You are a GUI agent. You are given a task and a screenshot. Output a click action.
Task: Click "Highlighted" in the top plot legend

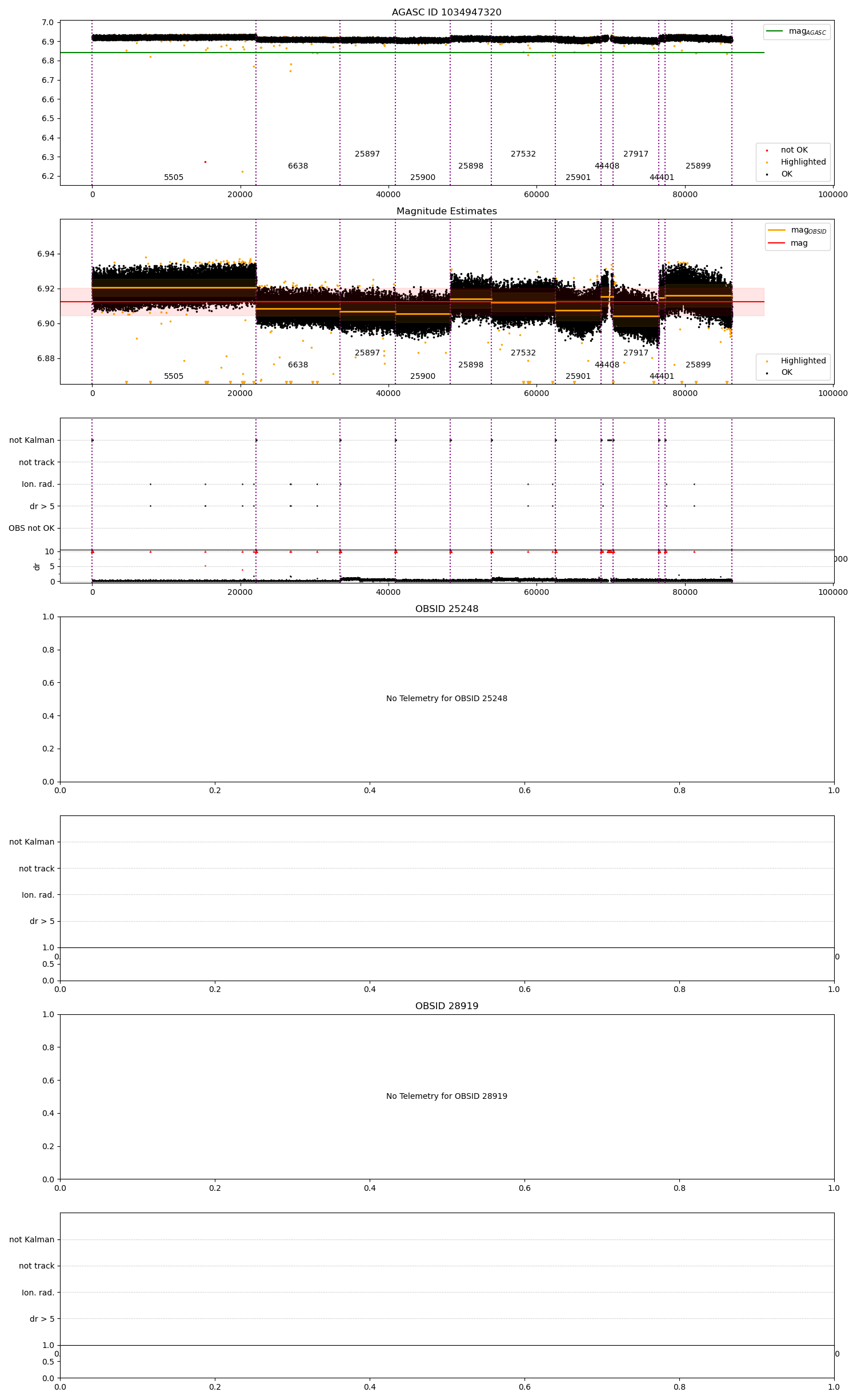[796, 162]
